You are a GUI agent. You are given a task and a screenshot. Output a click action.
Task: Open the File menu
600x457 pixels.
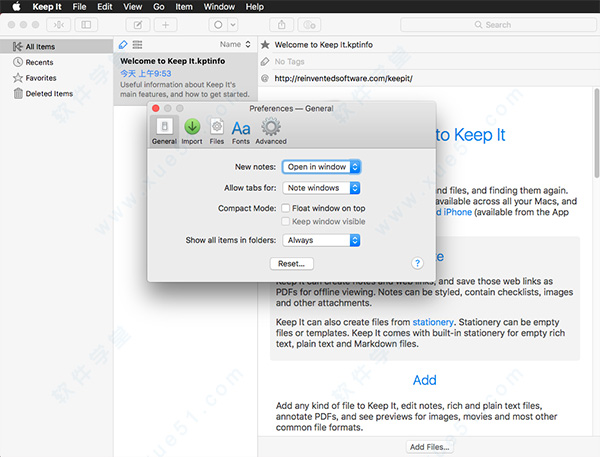pos(80,7)
